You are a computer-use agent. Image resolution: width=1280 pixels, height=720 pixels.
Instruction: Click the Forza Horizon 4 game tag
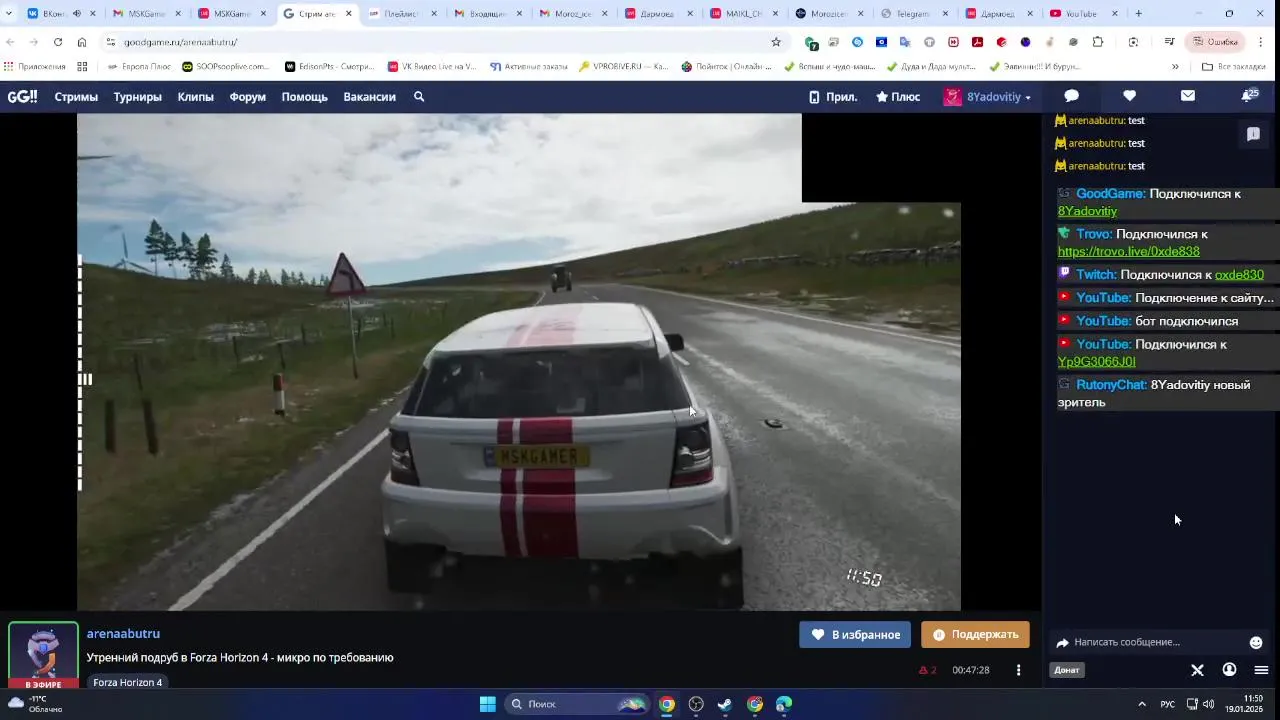pyautogui.click(x=128, y=682)
